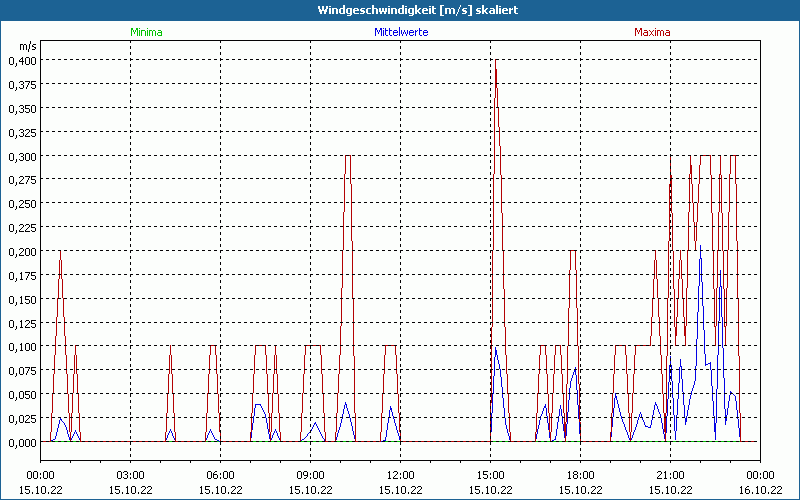The width and height of the screenshot is (800, 500).
Task: Click the 0,300 y-axis value
Action: [22, 156]
